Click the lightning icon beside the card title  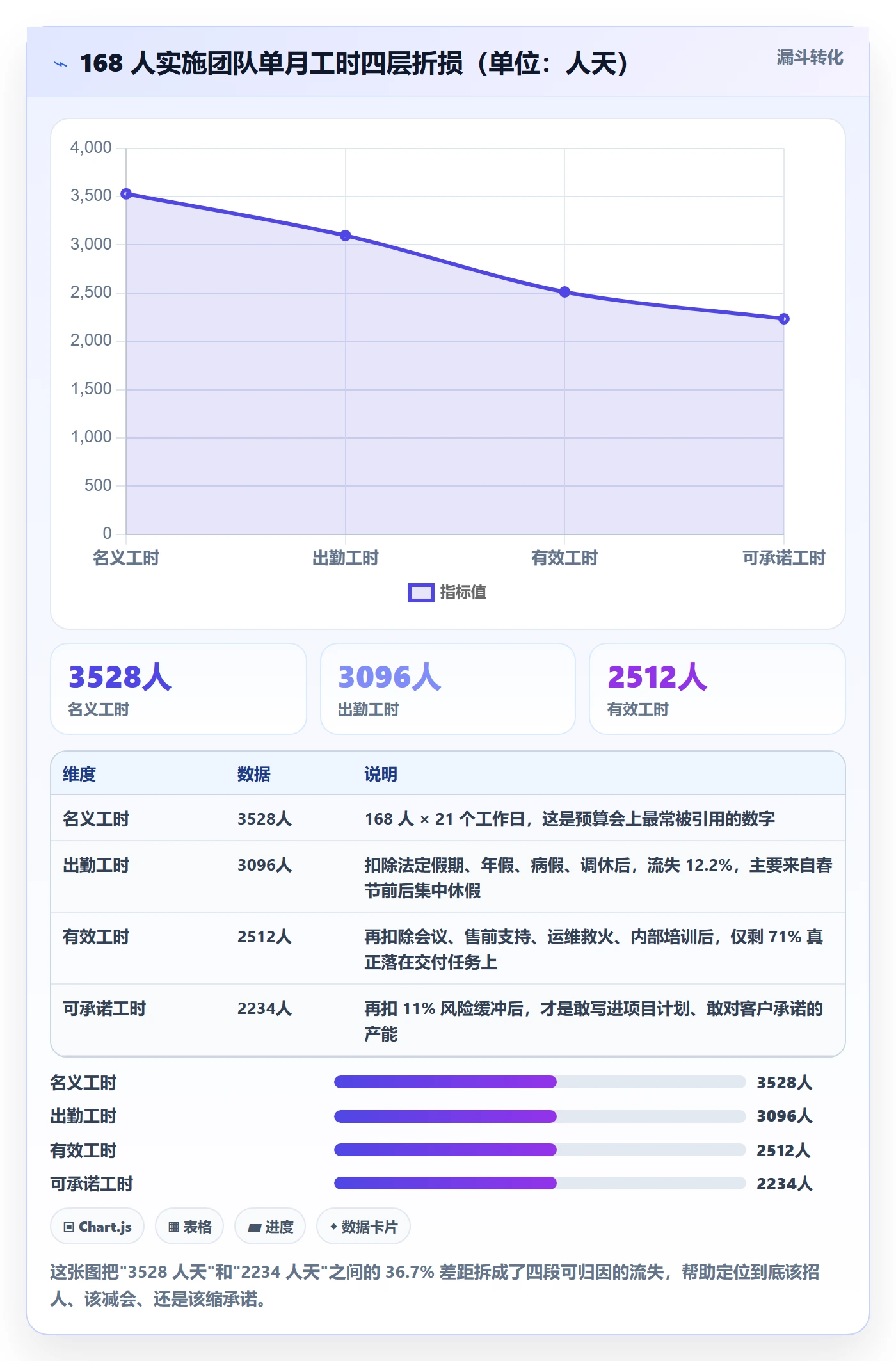pyautogui.click(x=61, y=64)
